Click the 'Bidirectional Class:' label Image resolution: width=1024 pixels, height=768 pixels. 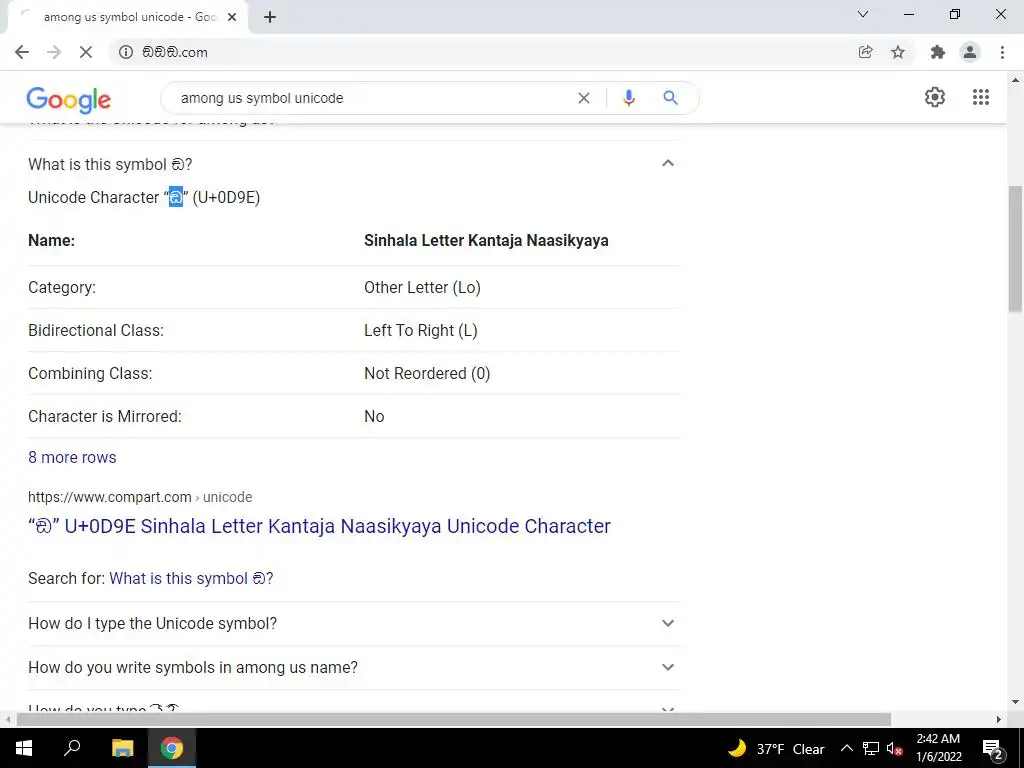96,330
